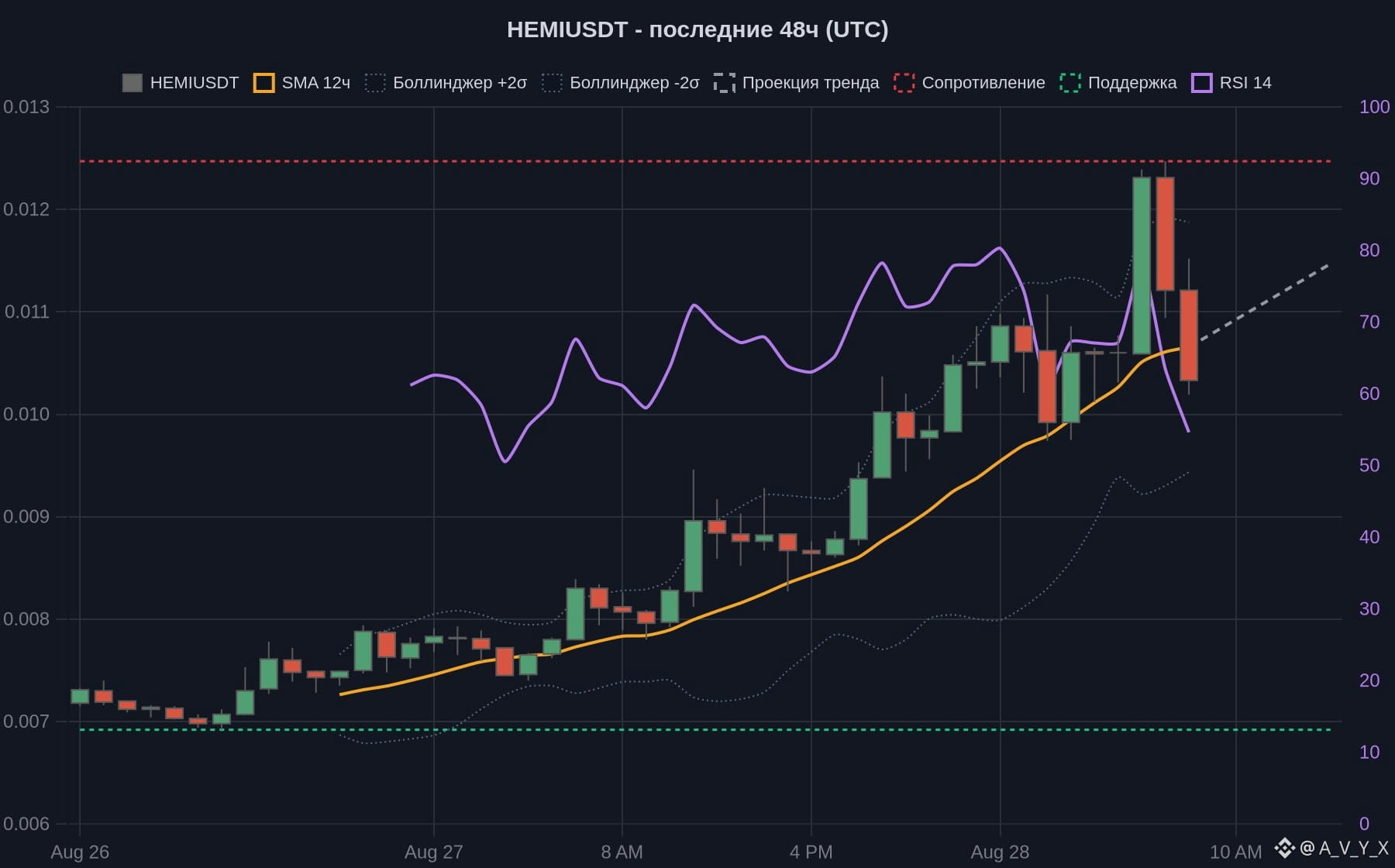Click the RSI axis label 80

coord(1369,250)
